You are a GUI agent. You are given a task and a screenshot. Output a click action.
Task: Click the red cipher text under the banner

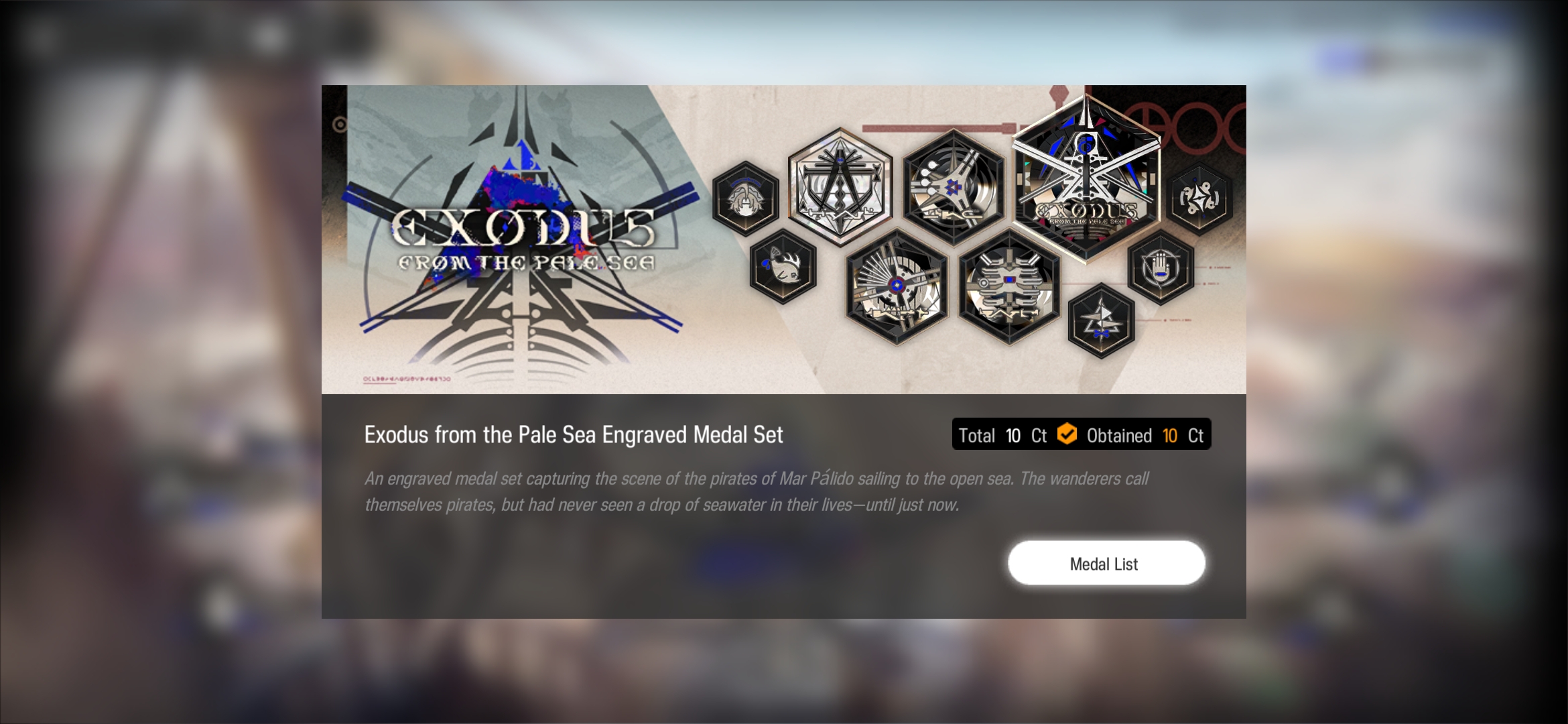click(x=407, y=379)
